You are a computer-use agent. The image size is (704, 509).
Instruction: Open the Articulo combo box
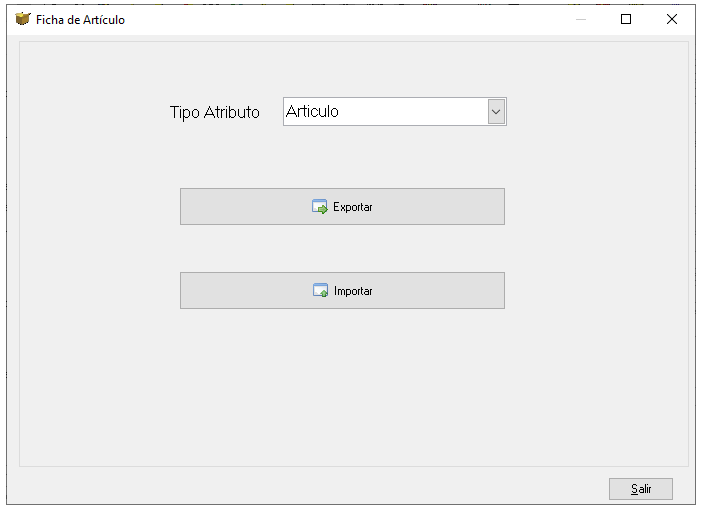point(395,112)
